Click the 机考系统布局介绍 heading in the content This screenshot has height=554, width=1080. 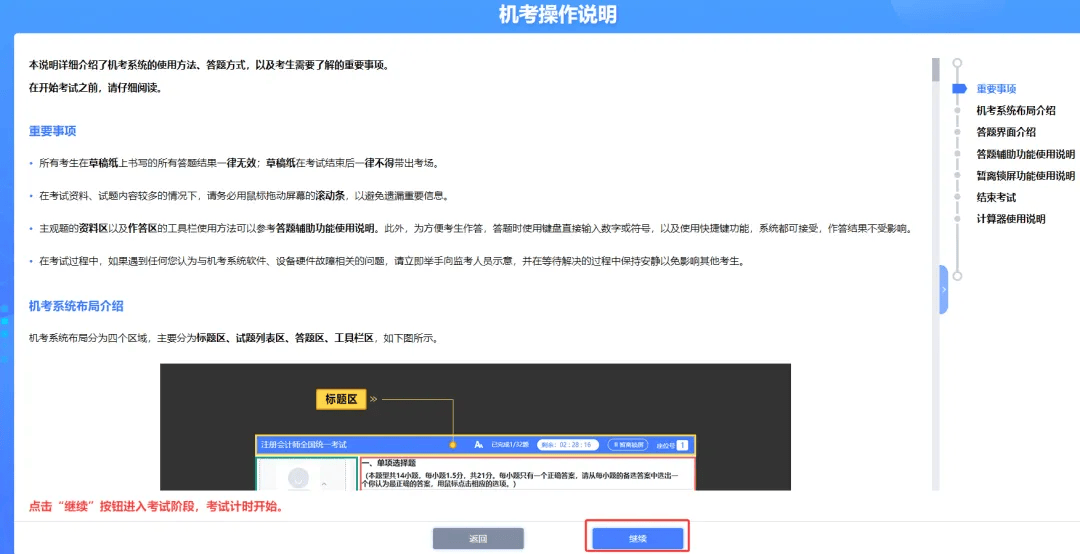point(76,306)
